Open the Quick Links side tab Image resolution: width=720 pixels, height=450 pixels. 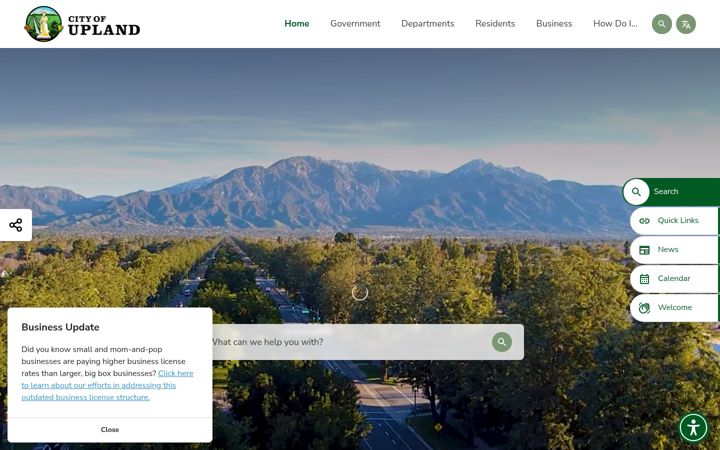tap(675, 221)
